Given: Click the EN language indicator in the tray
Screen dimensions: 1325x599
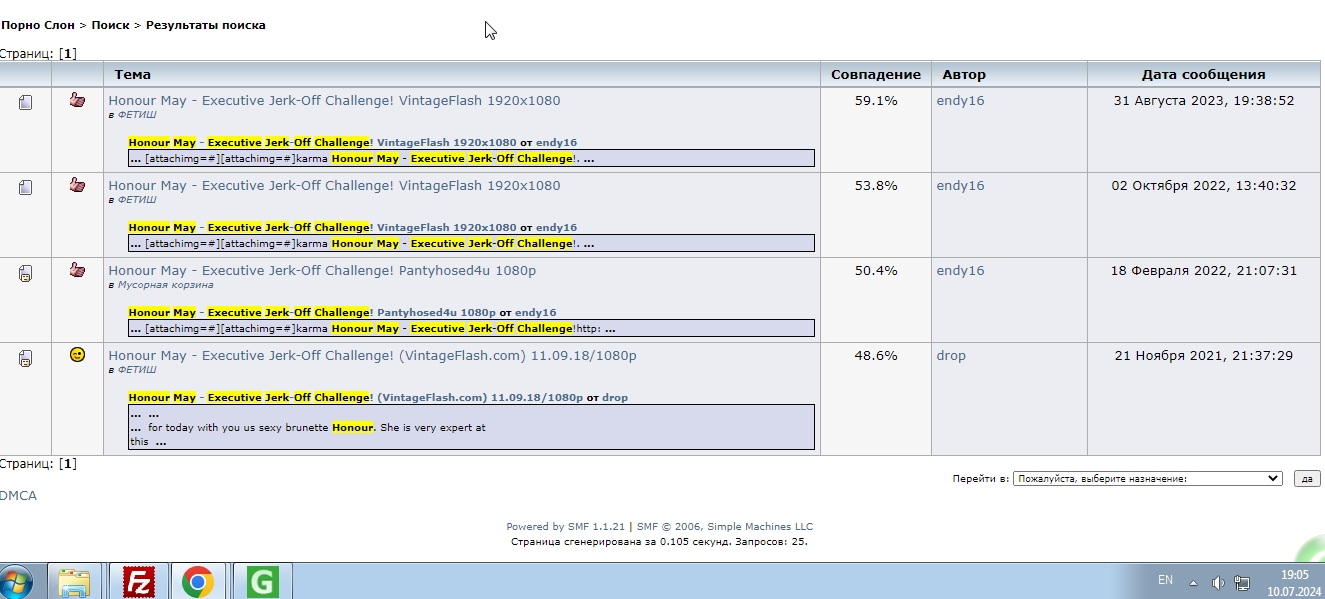Looking at the screenshot, I should (1165, 580).
